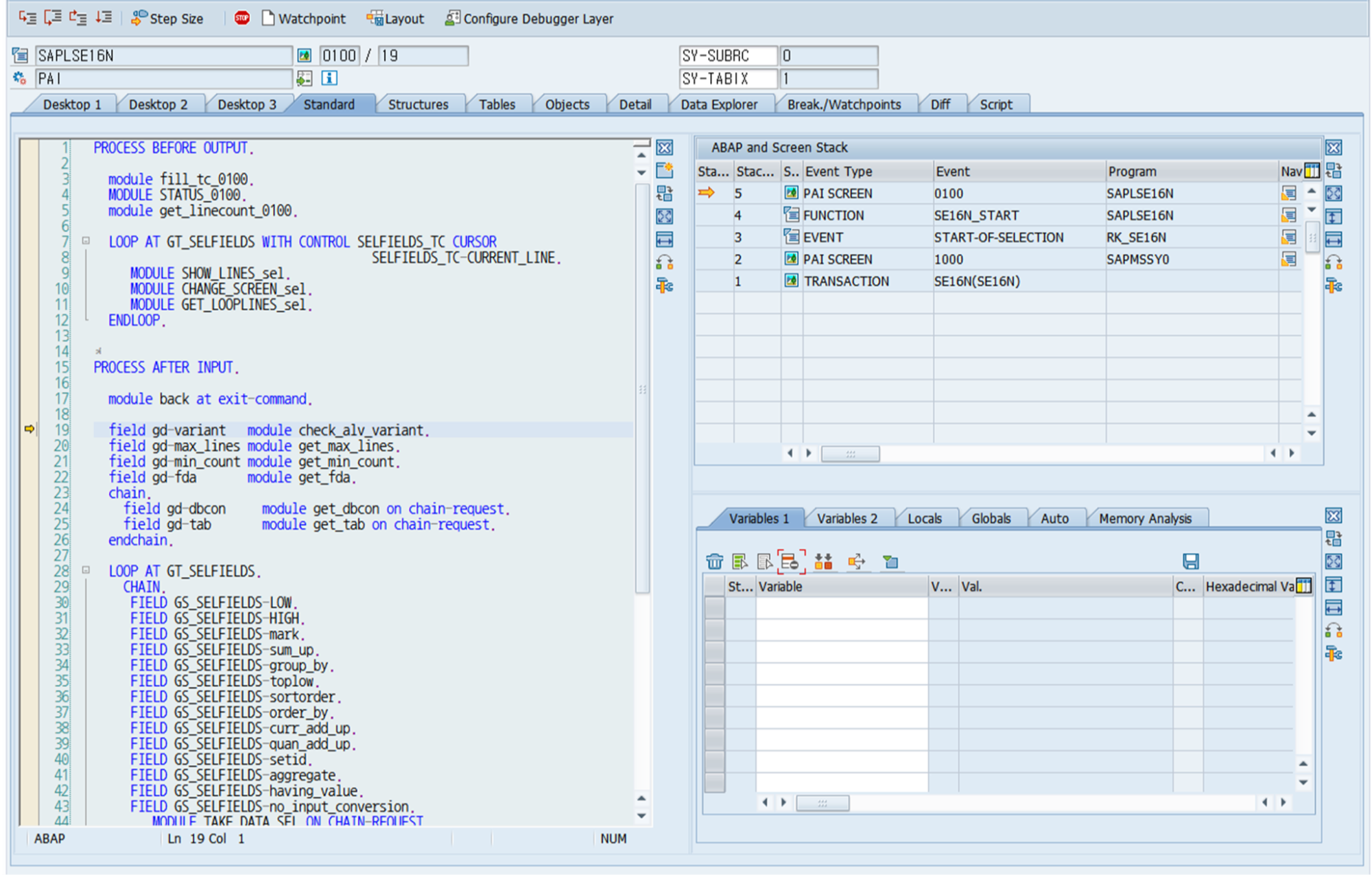
Task: Click the SY-SUBRC value field
Action: tap(829, 56)
